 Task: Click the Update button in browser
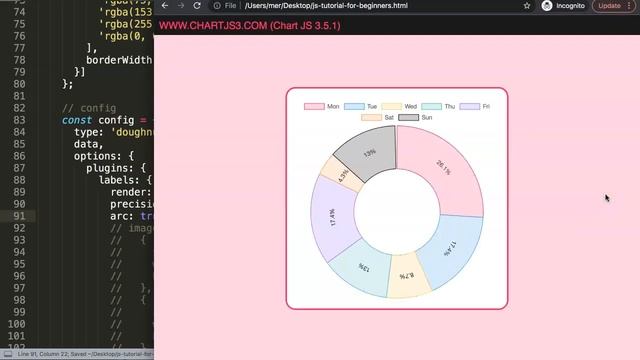(x=609, y=6)
